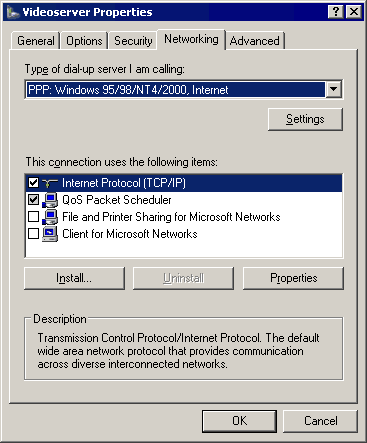
Task: Switch to the General tab
Action: click(x=36, y=41)
